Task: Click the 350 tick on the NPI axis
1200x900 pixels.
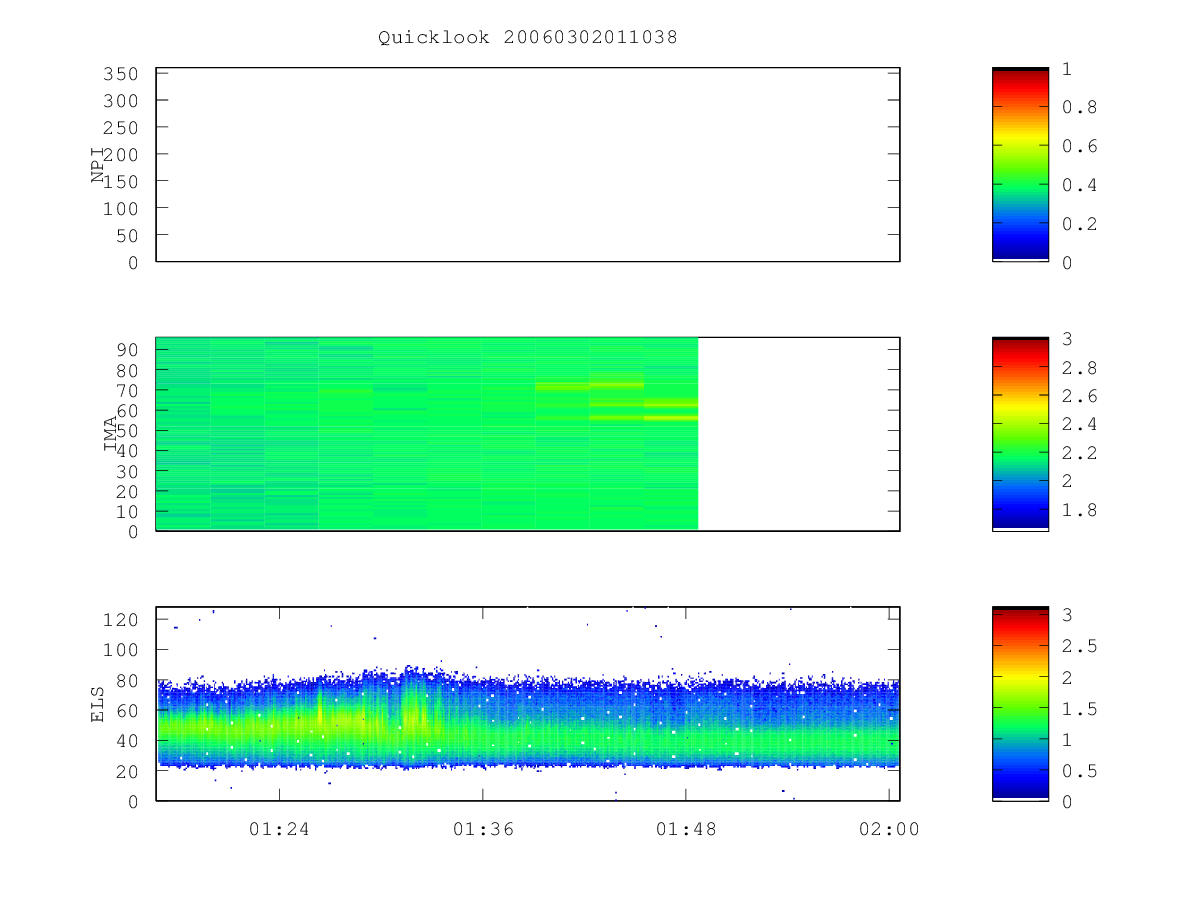Action: pyautogui.click(x=119, y=74)
